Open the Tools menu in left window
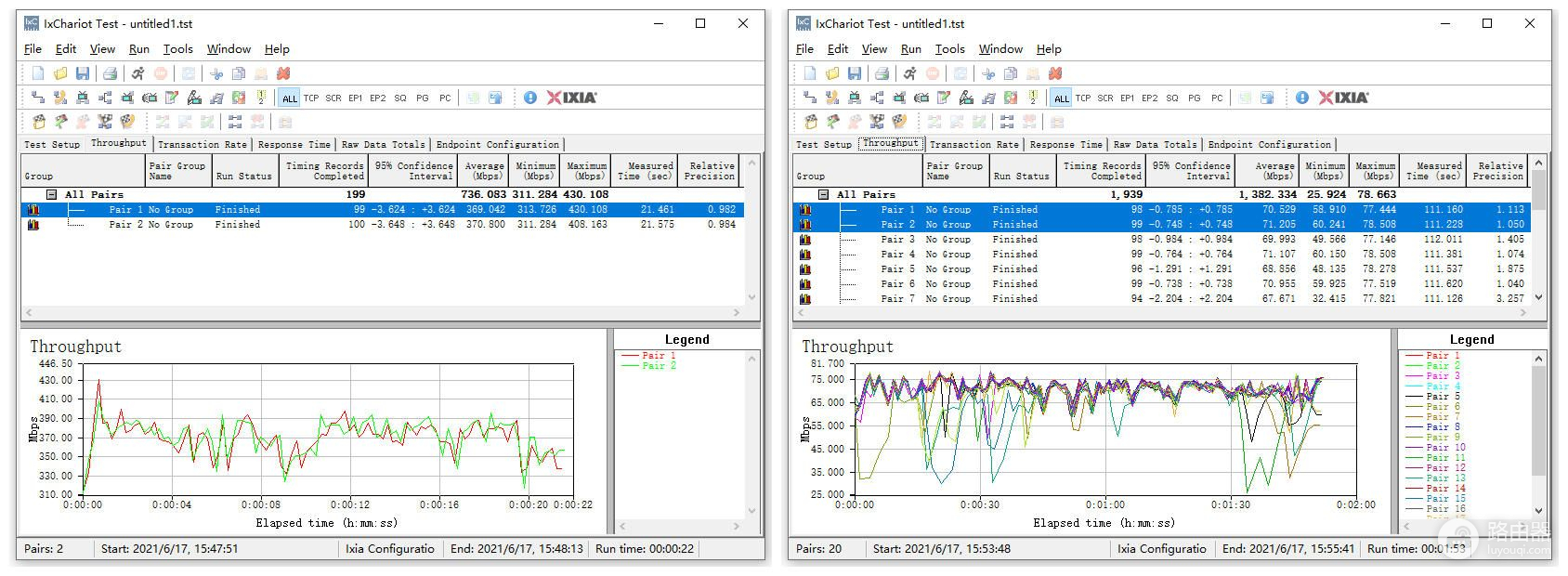 (177, 49)
